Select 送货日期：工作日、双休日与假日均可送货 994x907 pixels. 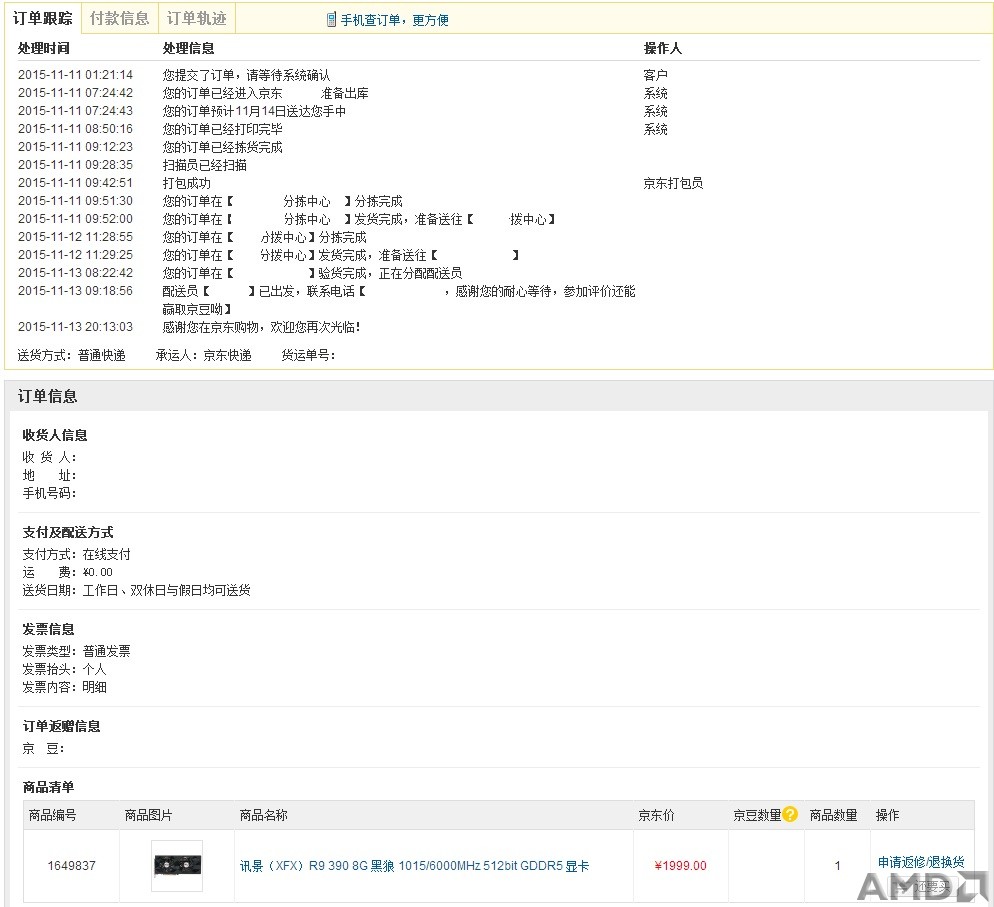[136, 591]
